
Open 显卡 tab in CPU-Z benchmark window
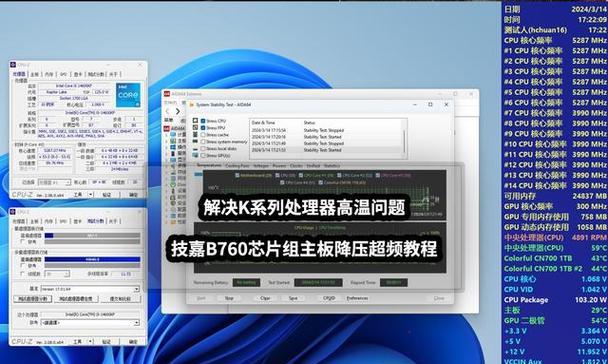[x=78, y=221]
